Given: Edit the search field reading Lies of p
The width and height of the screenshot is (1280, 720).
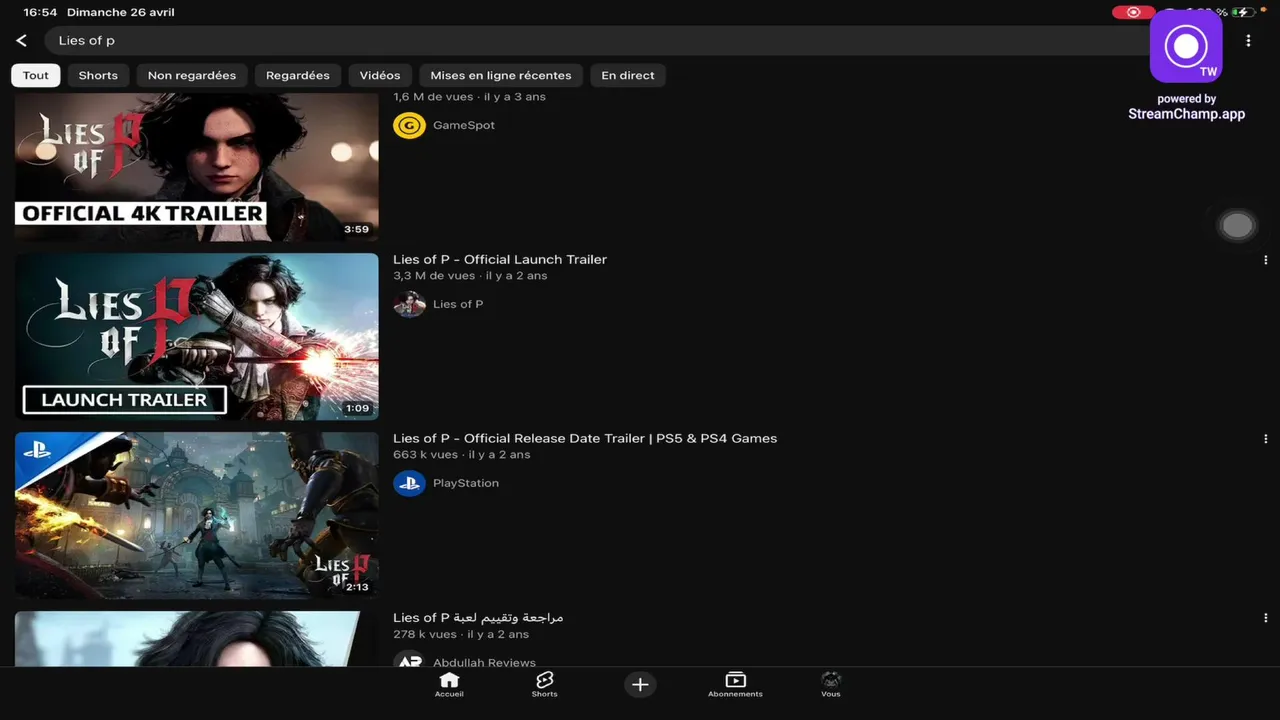Looking at the screenshot, I should click(595, 41).
